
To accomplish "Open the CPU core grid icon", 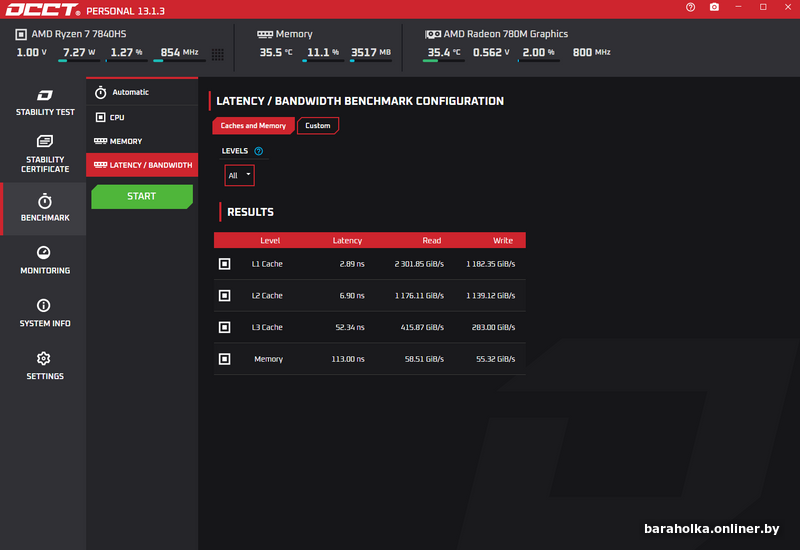I will pos(218,54).
